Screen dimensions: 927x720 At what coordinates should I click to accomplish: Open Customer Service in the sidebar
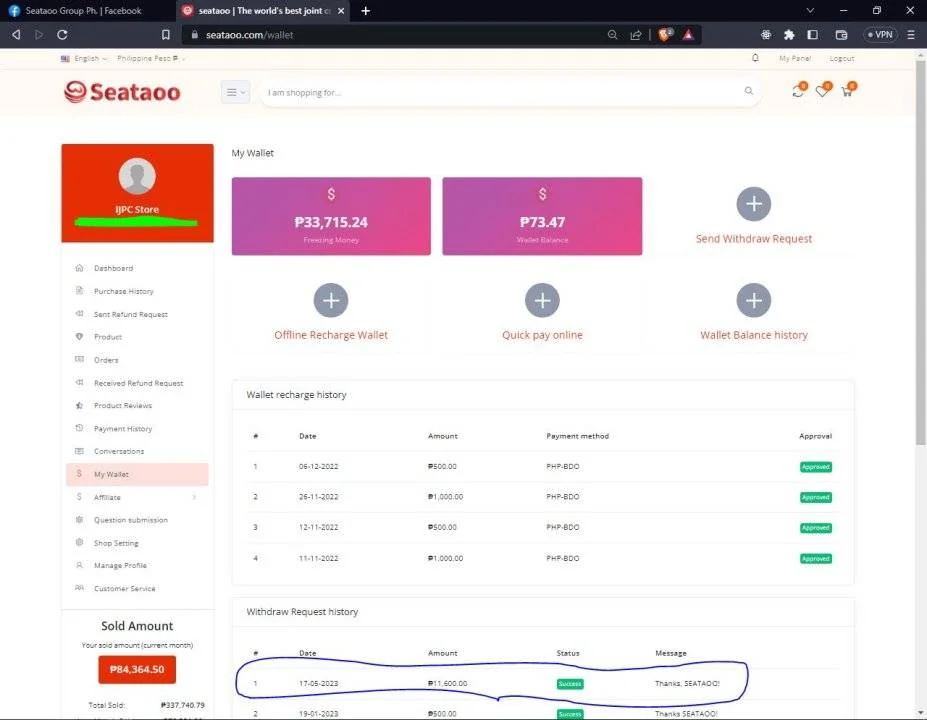click(x=124, y=589)
